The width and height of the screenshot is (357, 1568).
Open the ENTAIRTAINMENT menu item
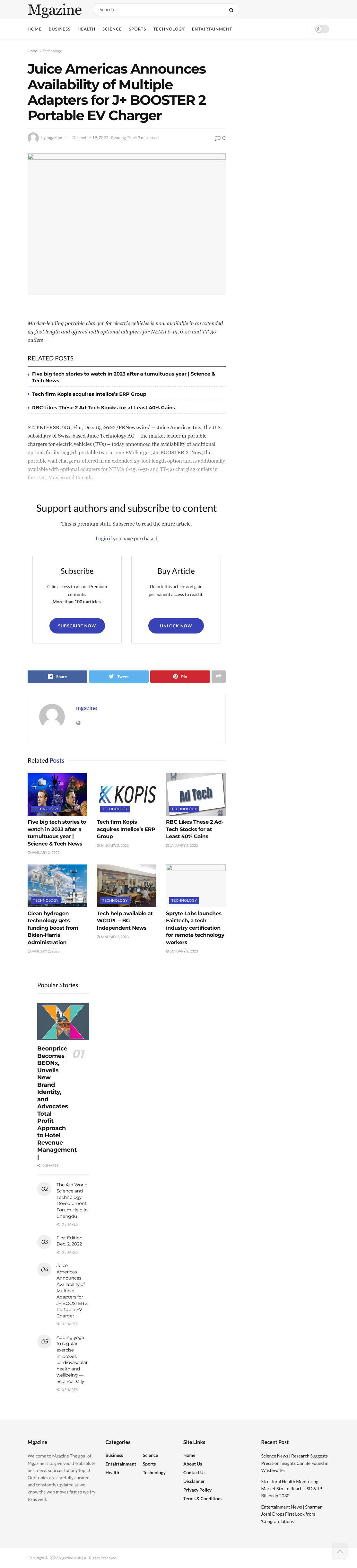click(212, 29)
